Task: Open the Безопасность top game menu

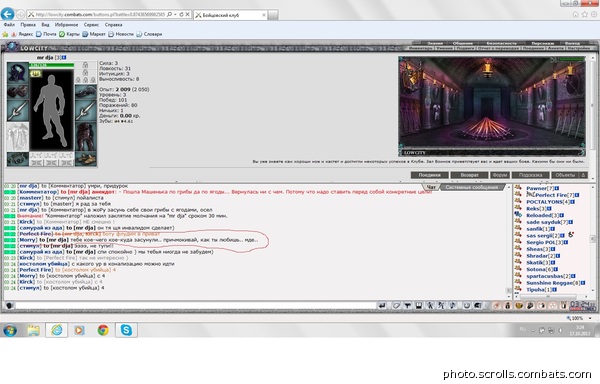Action: coord(501,43)
